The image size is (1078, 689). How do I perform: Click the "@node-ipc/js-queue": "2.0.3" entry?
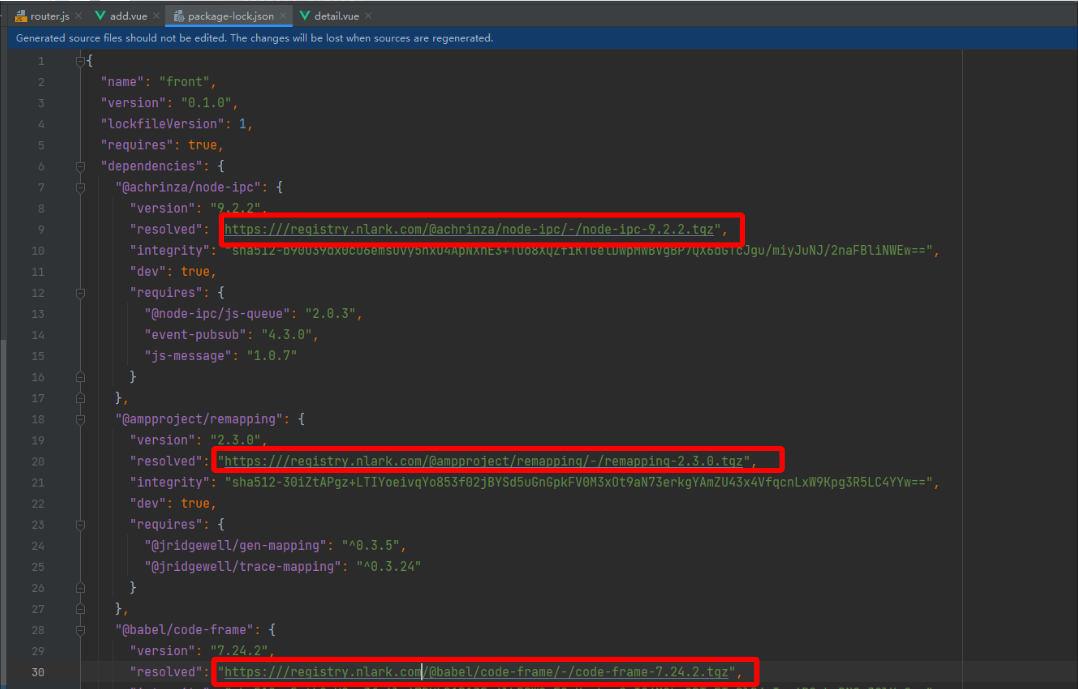pyautogui.click(x=253, y=314)
